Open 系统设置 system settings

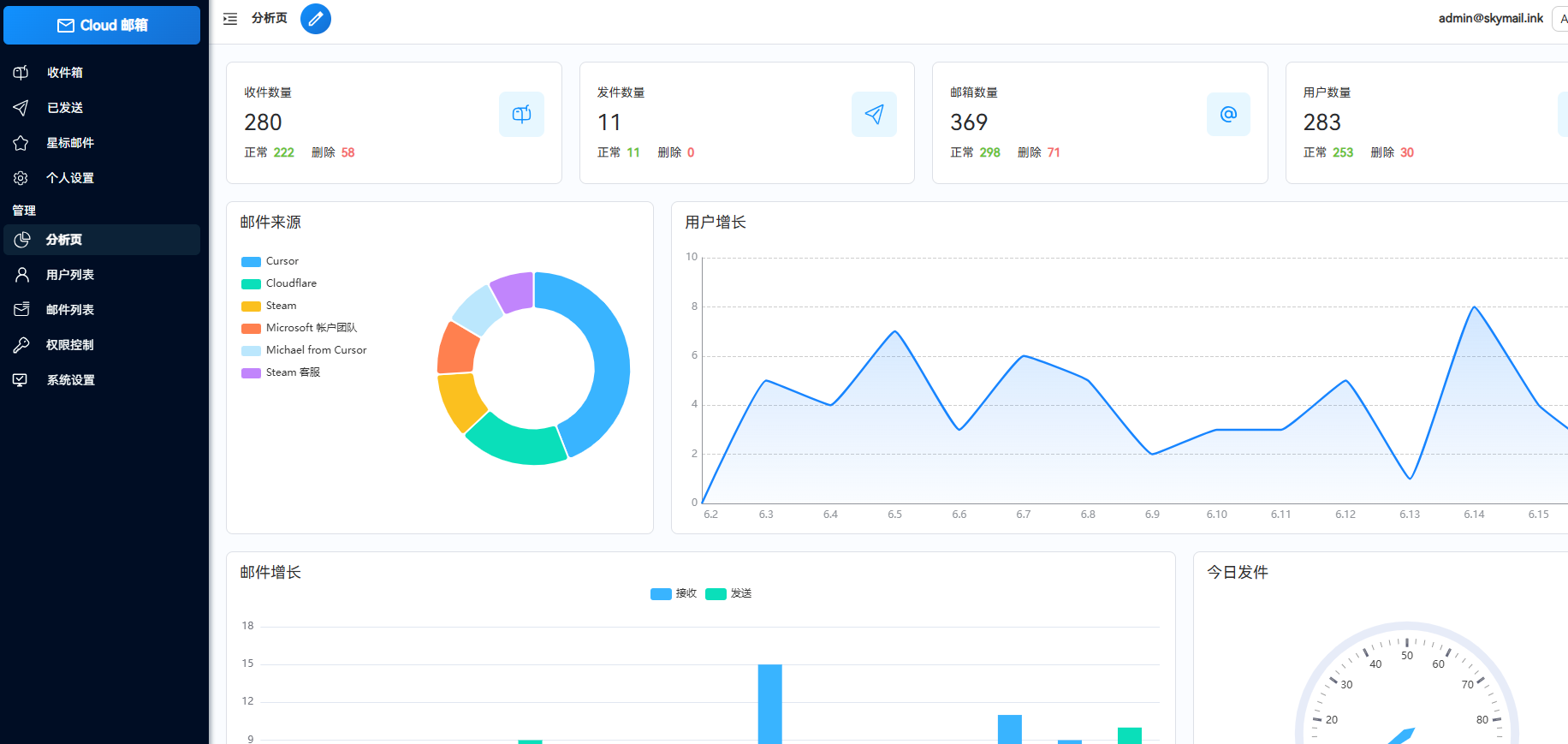[70, 380]
